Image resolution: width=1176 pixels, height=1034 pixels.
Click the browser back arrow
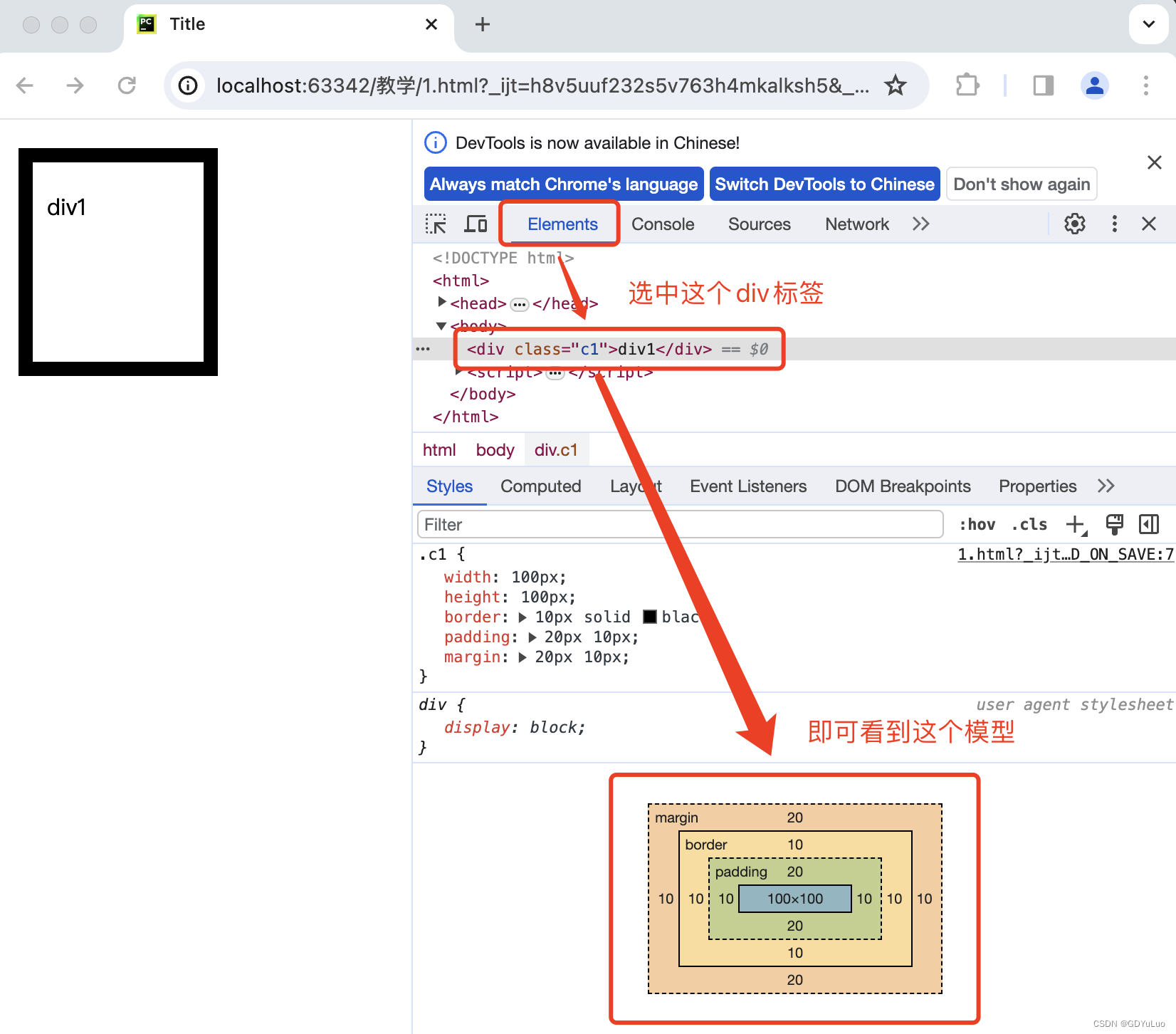pos(25,85)
